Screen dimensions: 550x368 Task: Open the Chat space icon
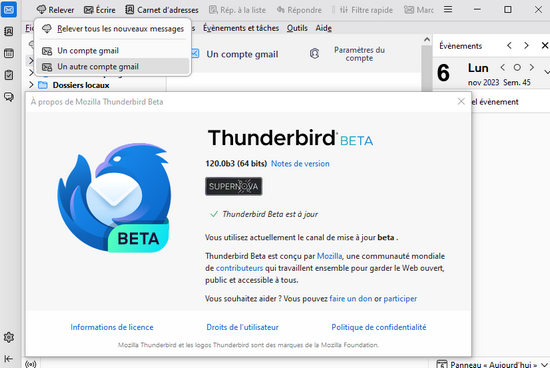point(9,97)
